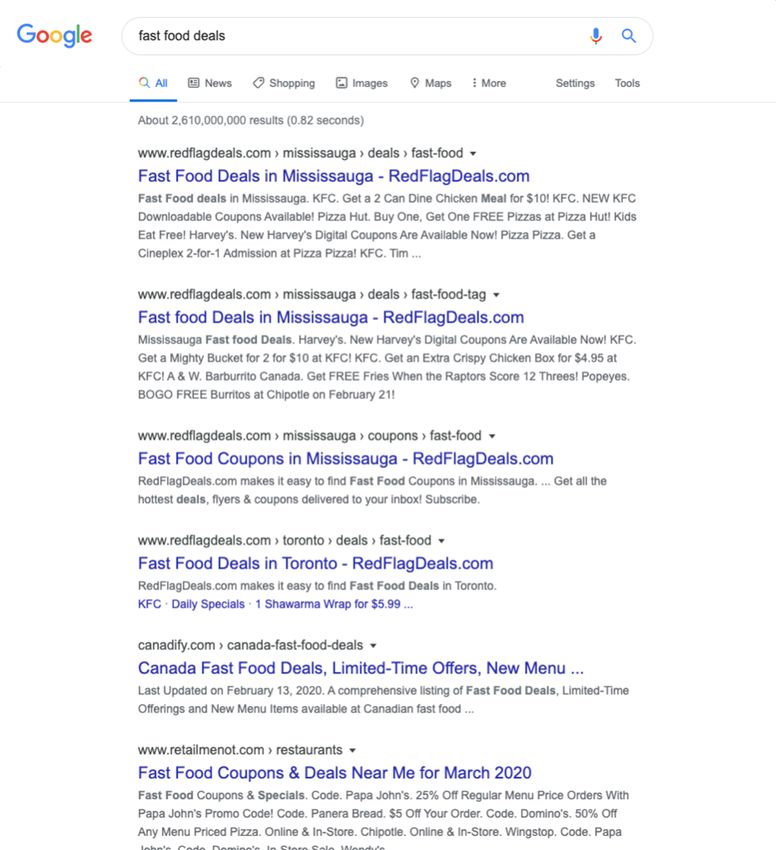Expand dropdown arrow next to the fast-food-tag URL
The height and width of the screenshot is (850, 776).
pos(496,295)
